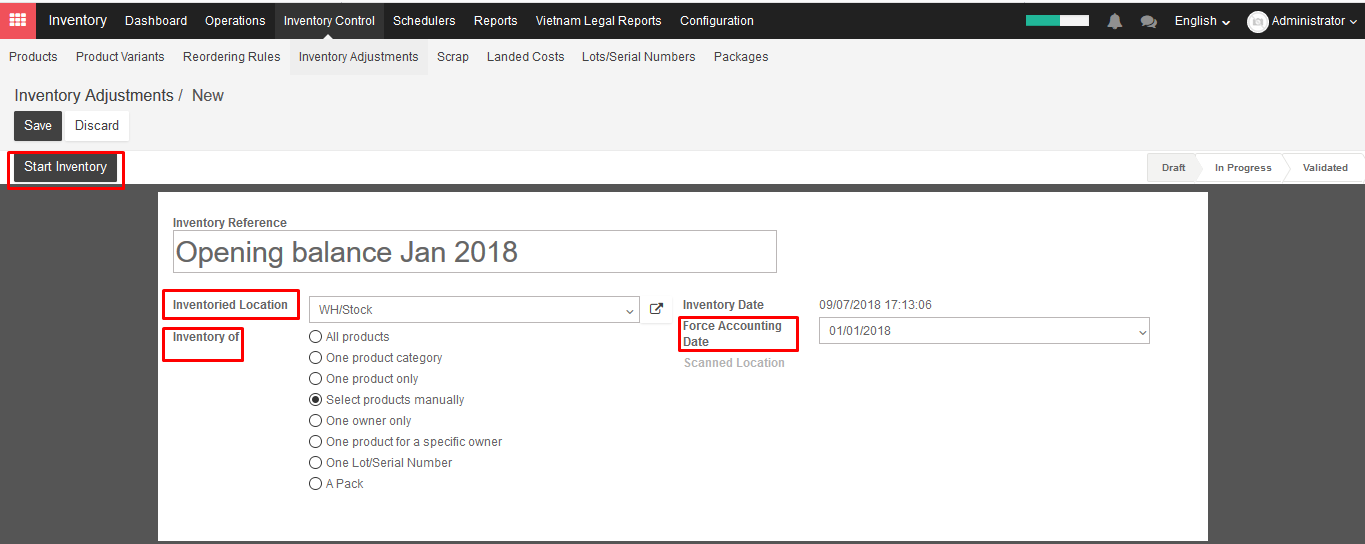Open the Scrap submenu
Screen dimensions: 1365x544
point(453,57)
